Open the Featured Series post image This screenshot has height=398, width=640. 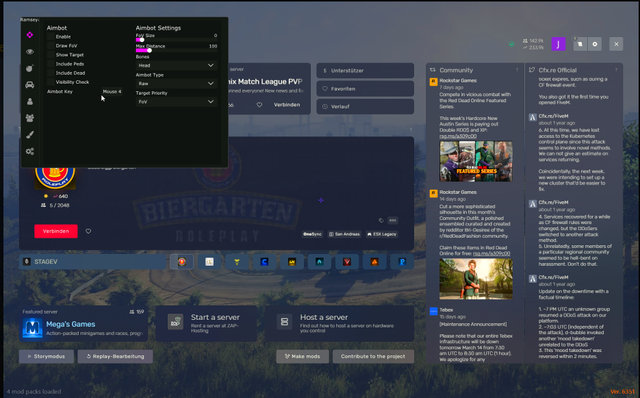(x=476, y=161)
